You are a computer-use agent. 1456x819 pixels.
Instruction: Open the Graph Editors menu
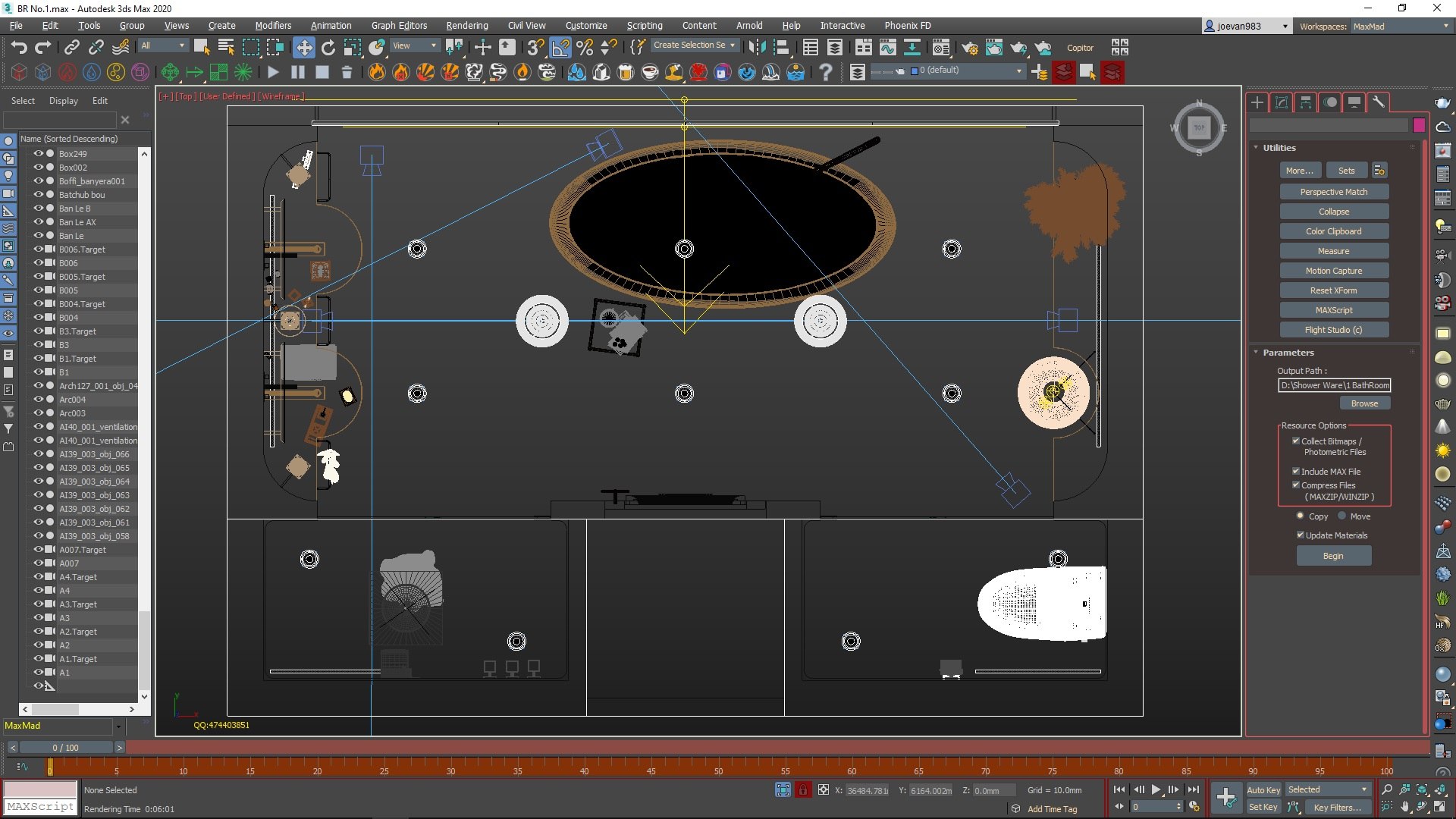399,26
